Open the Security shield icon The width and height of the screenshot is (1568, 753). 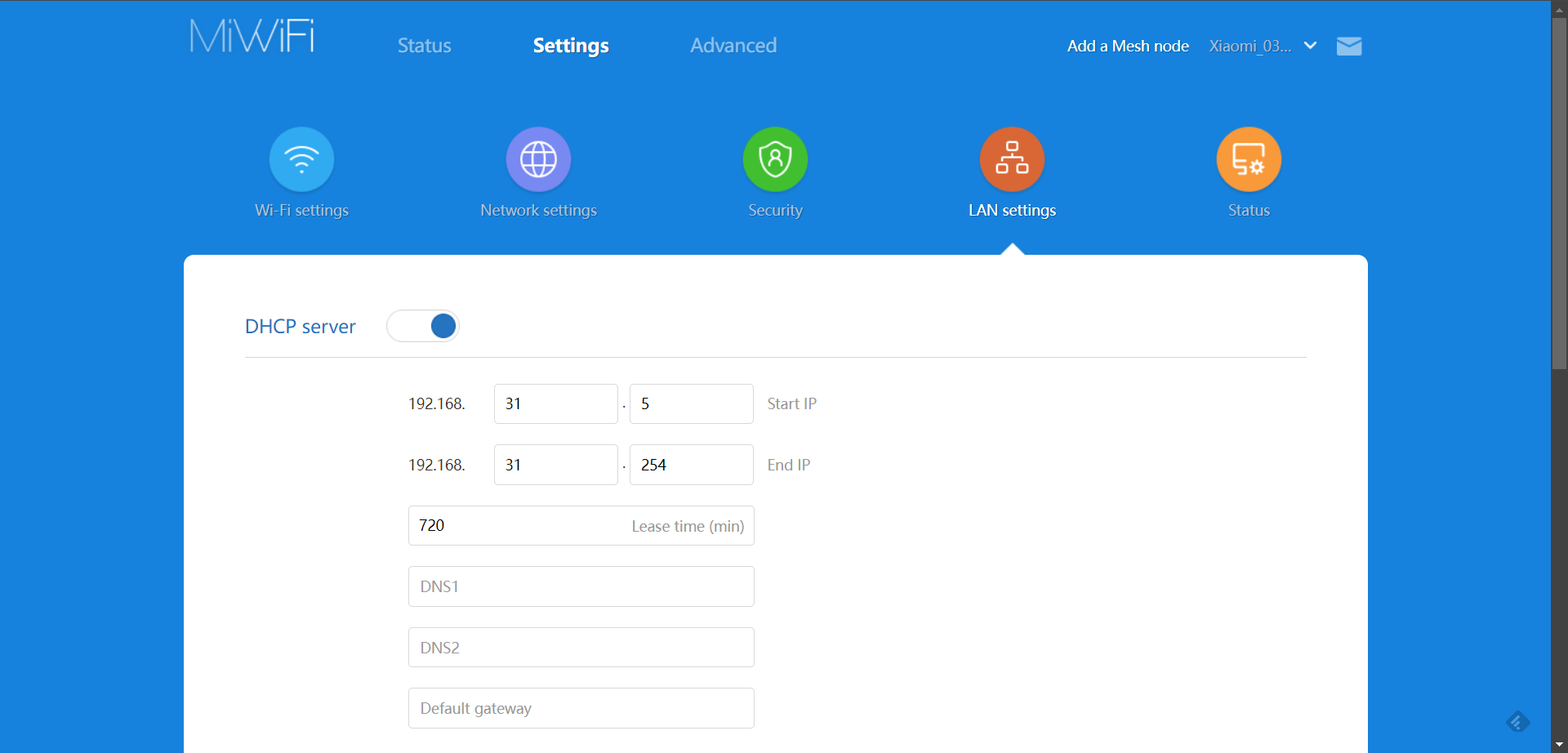775,159
